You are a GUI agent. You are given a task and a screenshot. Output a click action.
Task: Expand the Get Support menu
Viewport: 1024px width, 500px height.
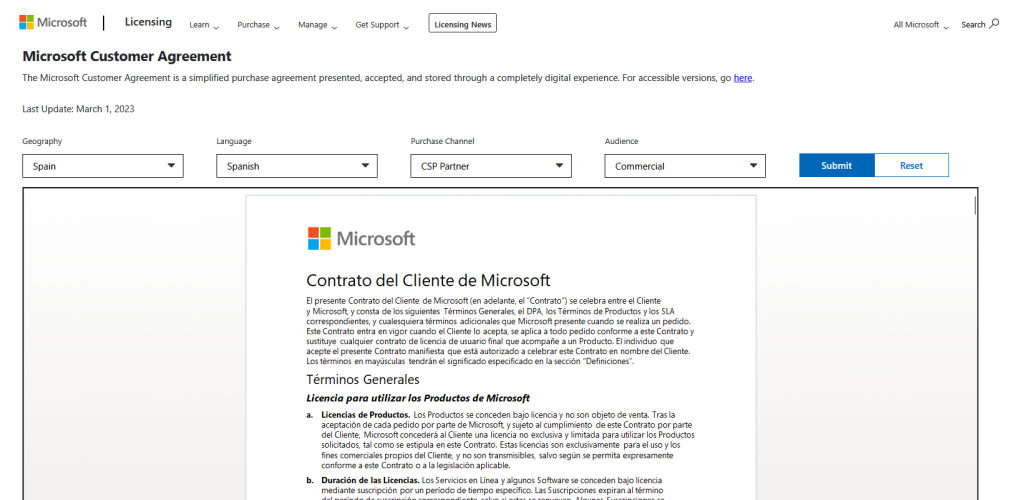coord(382,24)
